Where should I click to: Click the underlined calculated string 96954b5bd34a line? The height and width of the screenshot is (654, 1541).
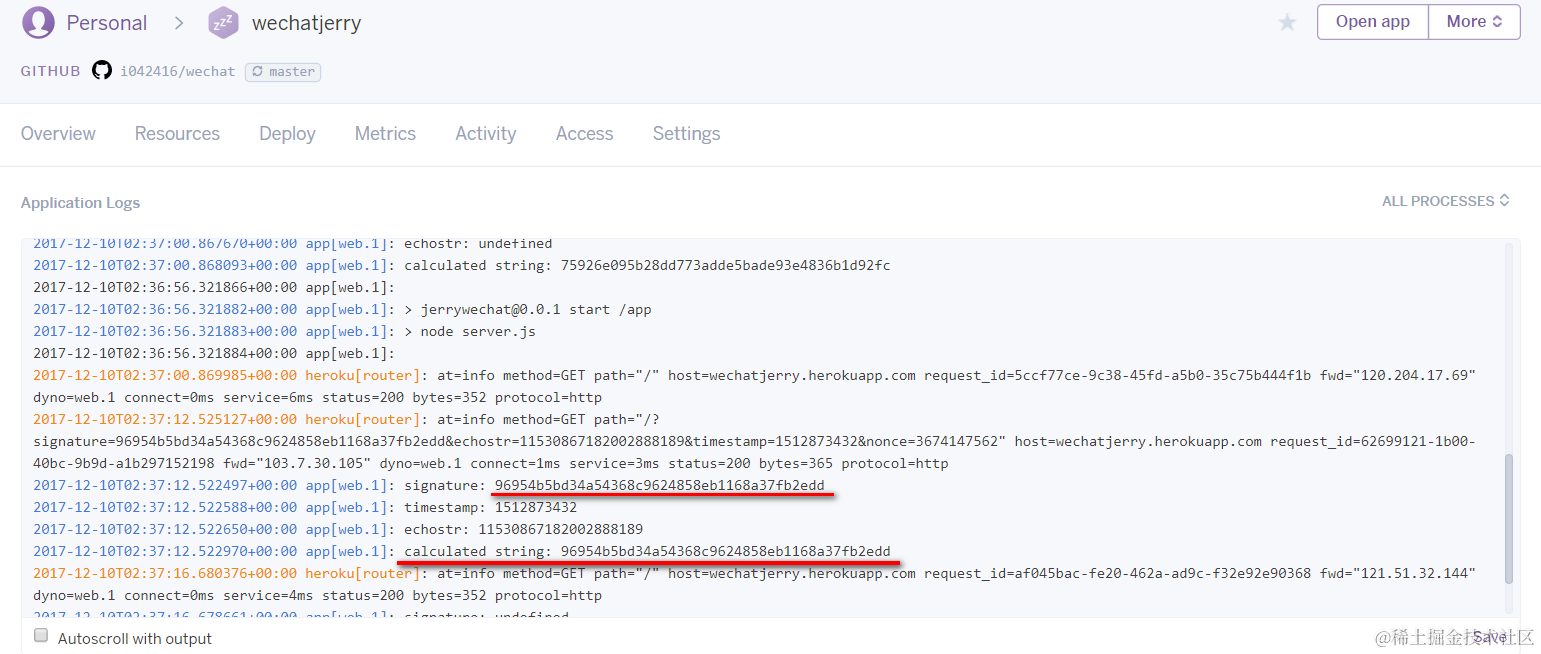(x=461, y=551)
